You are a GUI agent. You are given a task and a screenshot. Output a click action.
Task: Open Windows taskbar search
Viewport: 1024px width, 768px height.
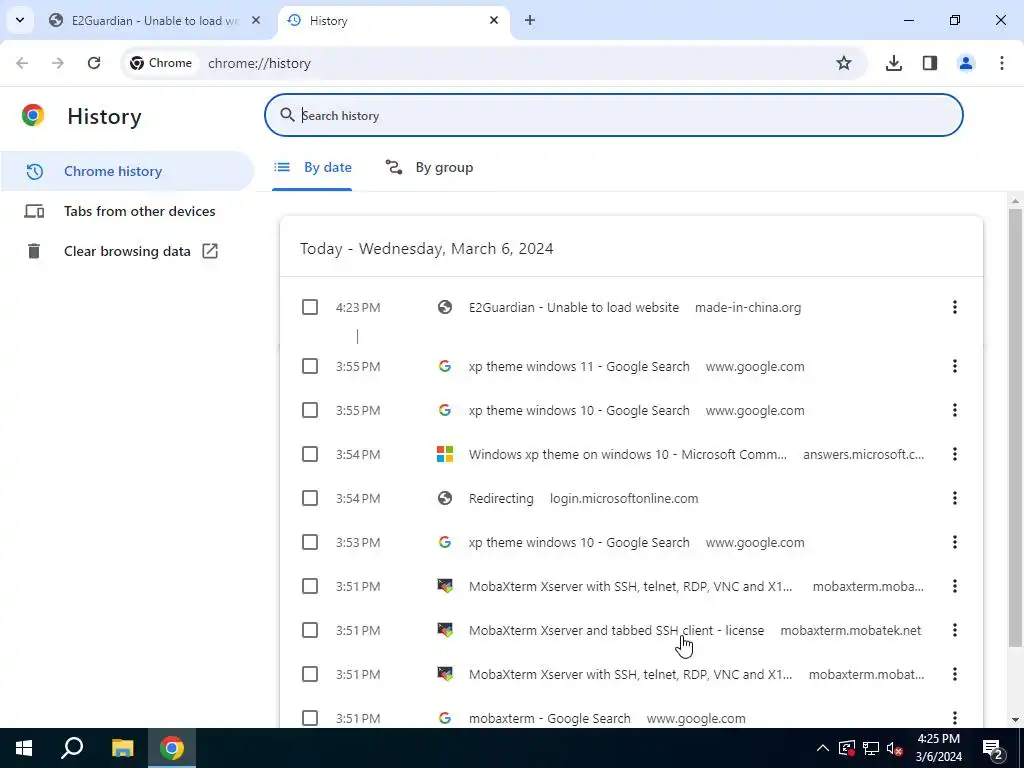click(72, 748)
